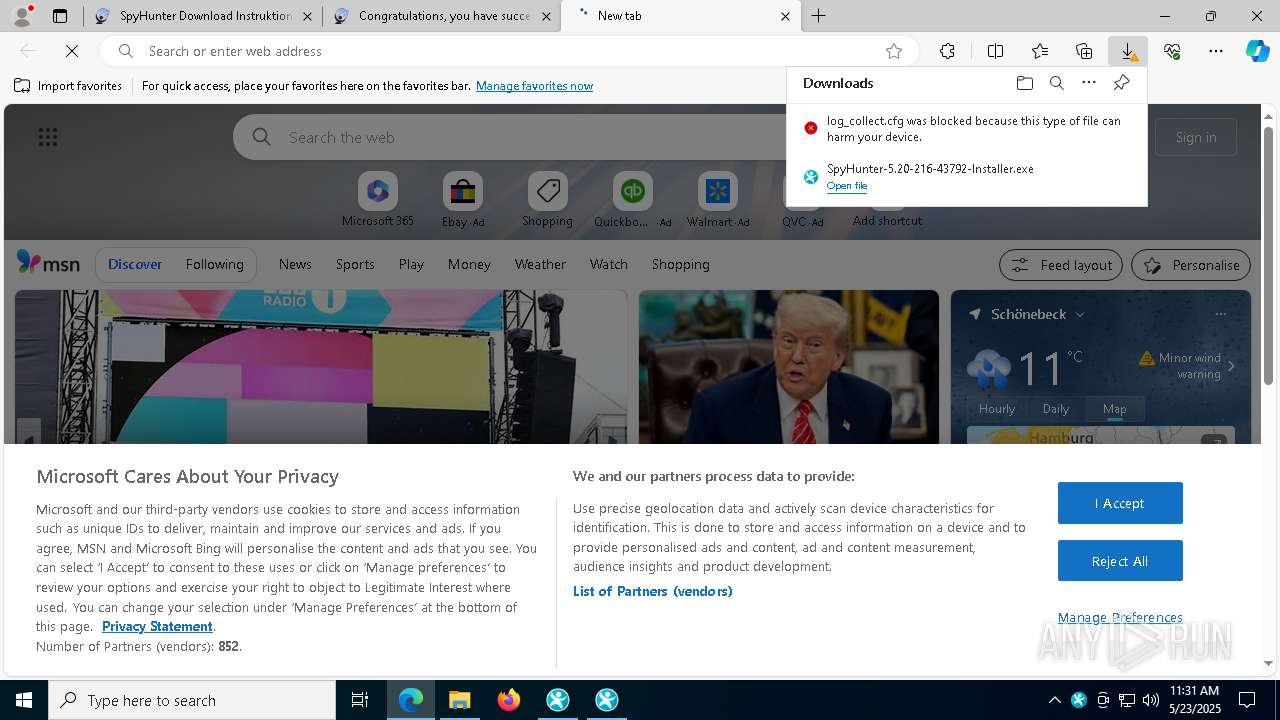Viewport: 1280px width, 720px height.
Task: Select the Discover feed tab
Action: coord(135,264)
